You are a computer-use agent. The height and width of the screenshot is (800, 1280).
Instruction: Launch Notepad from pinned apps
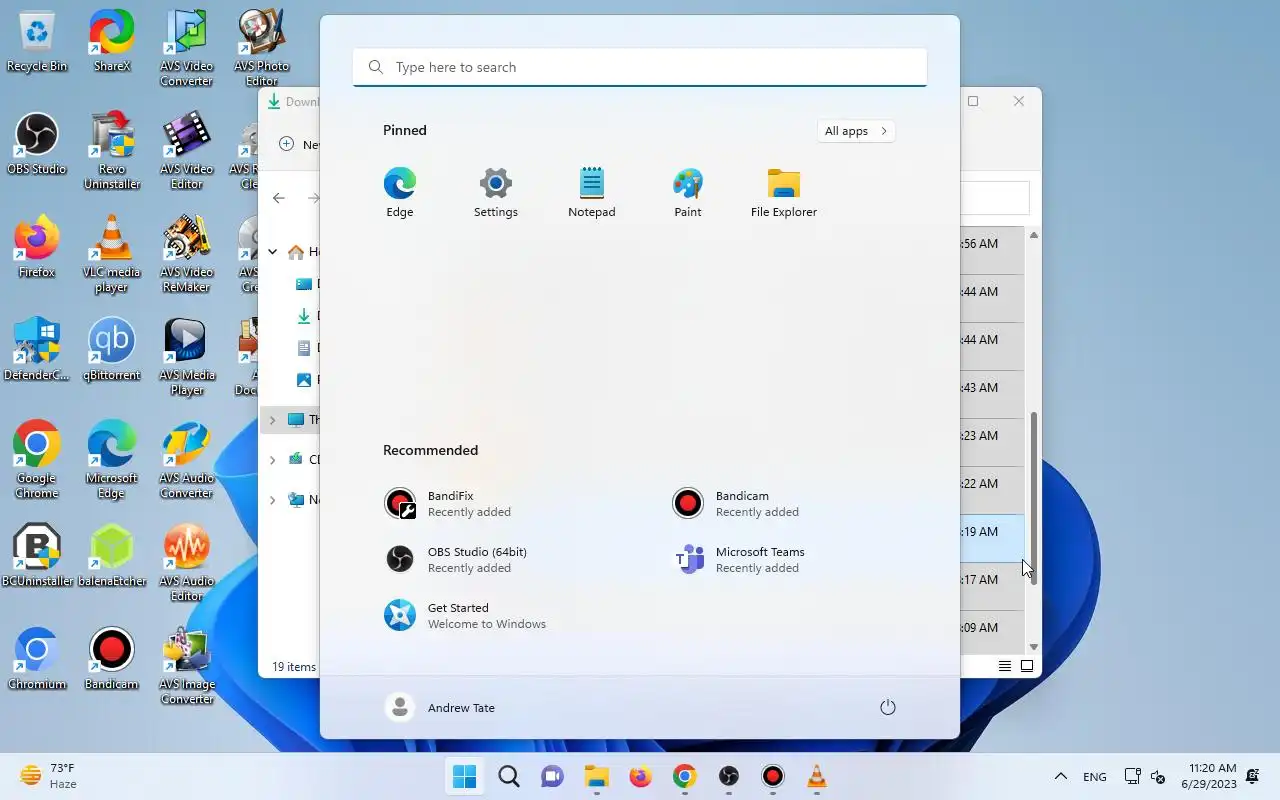(592, 193)
